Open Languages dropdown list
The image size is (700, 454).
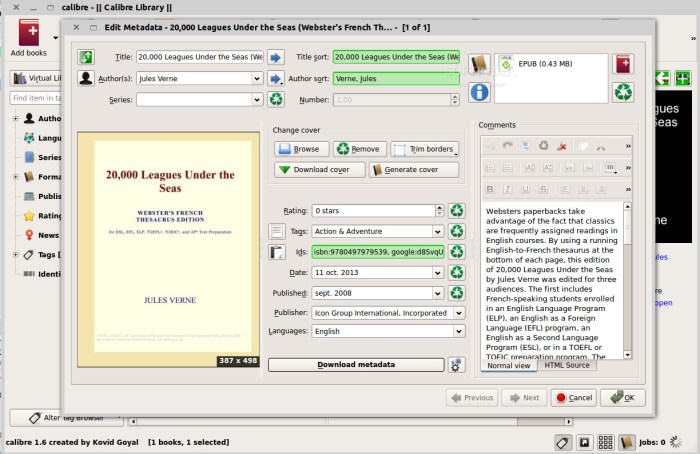pyautogui.click(x=459, y=331)
